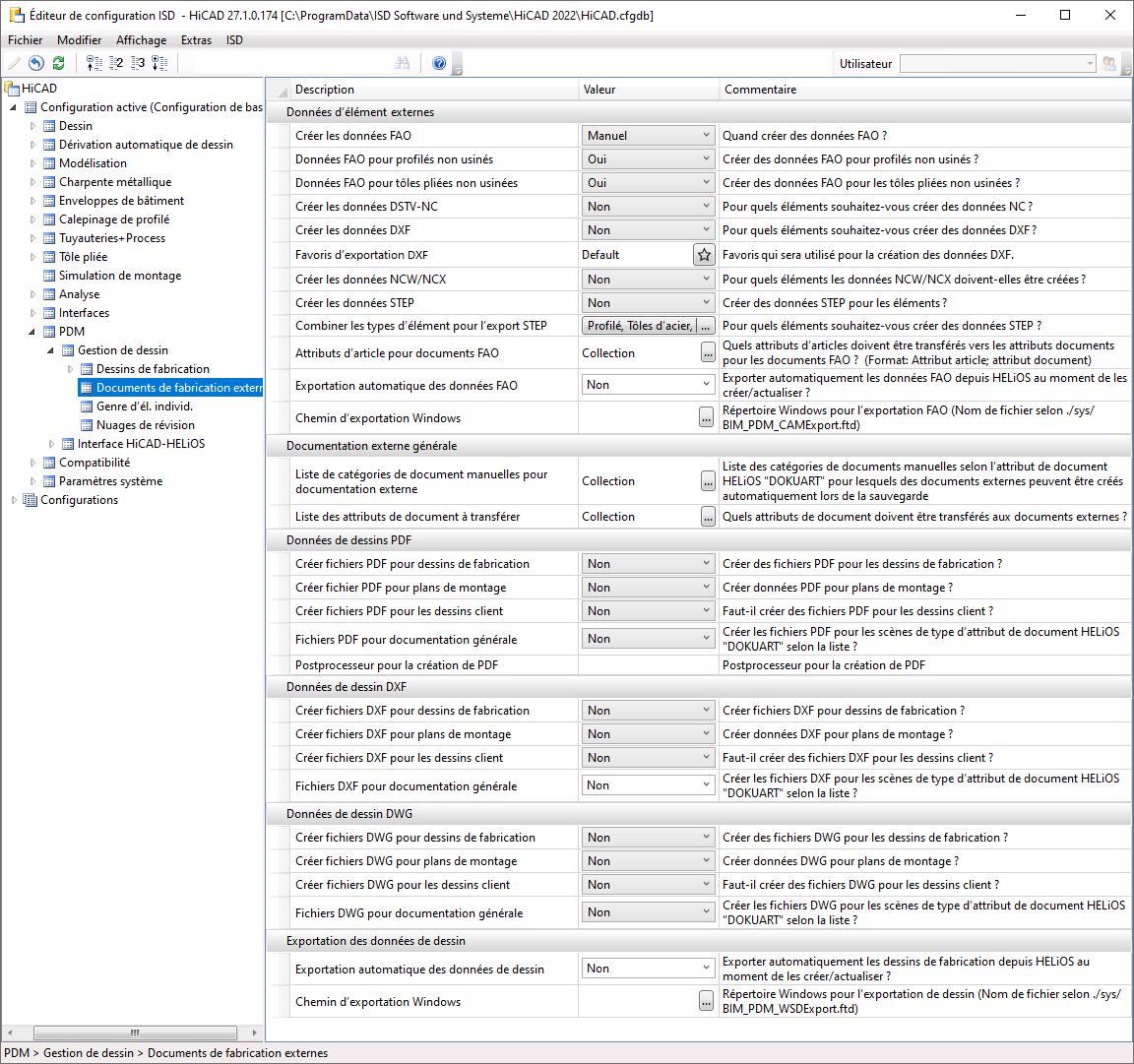Viewport: 1134px width, 1064px height.
Task: Expand the Interface HiCAD-HELiOS tree node
Action: [x=52, y=444]
